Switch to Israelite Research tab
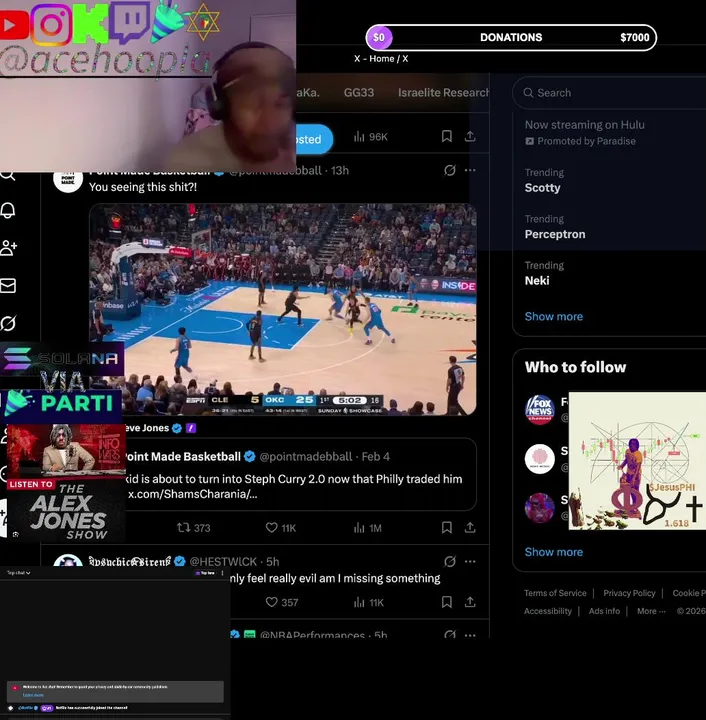 coord(443,93)
